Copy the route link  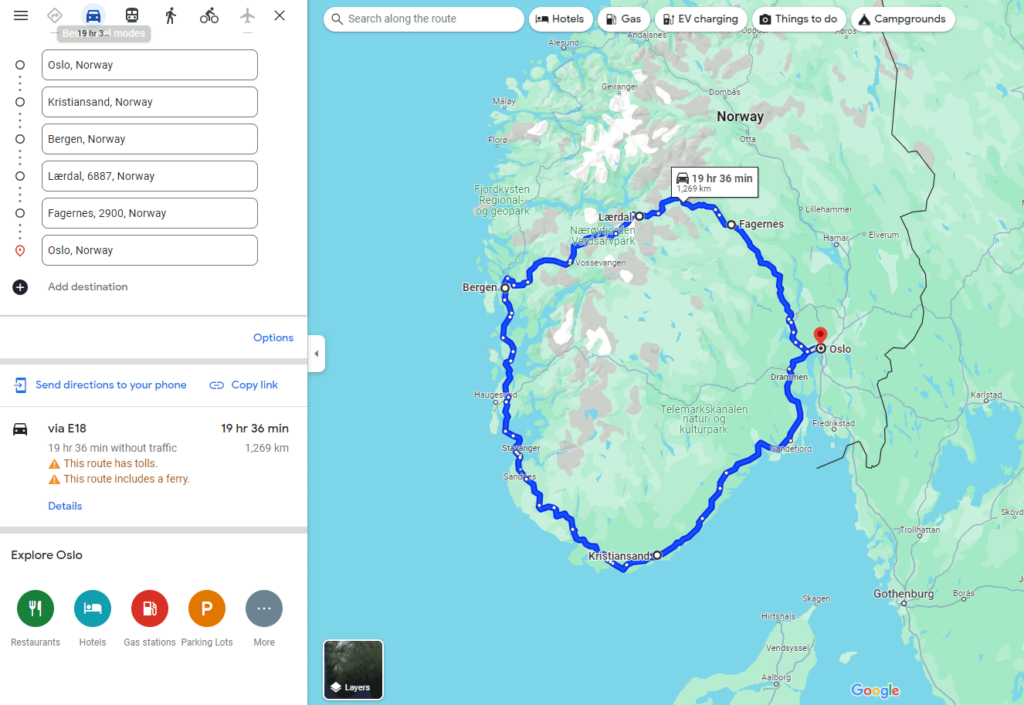tap(244, 385)
